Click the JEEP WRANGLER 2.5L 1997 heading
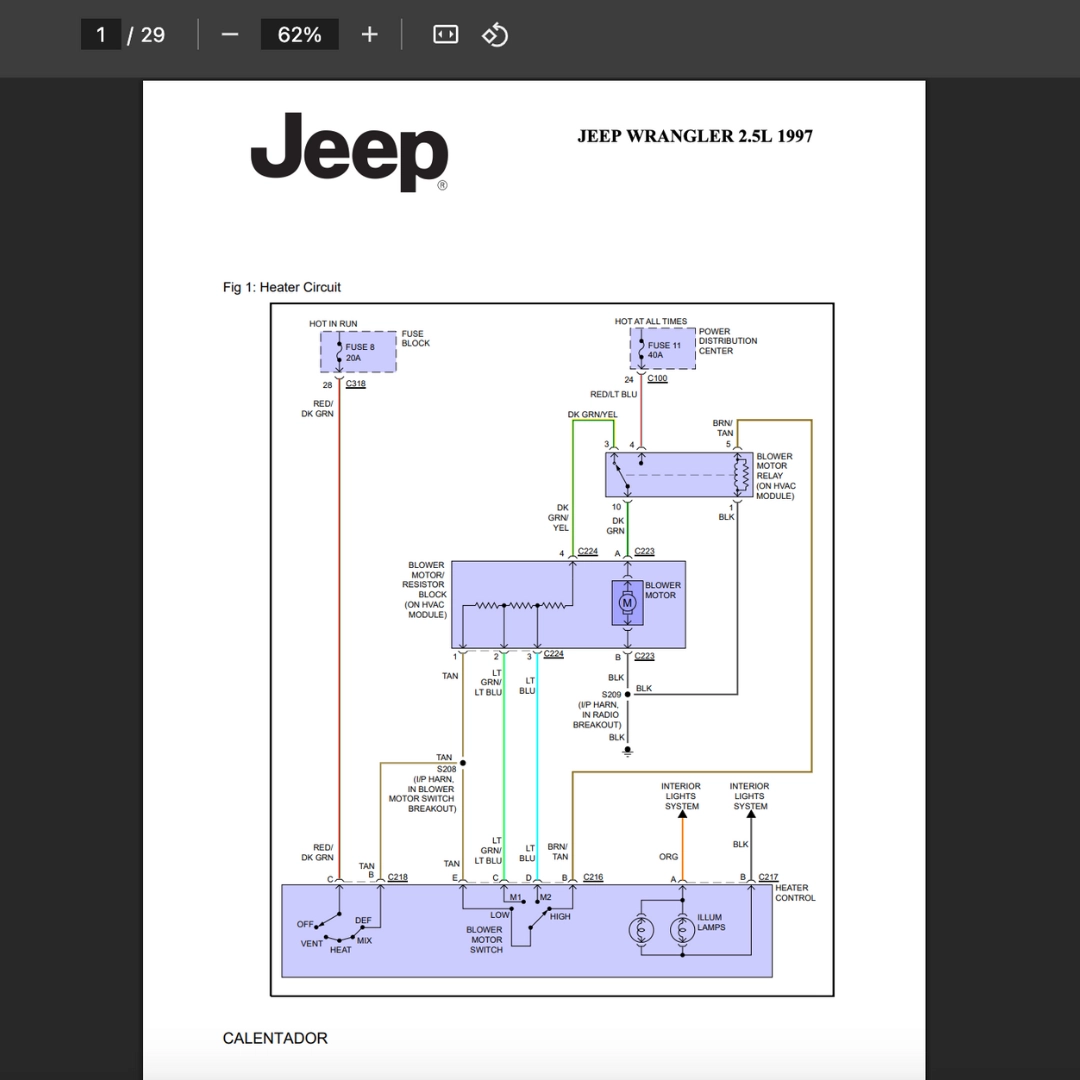Viewport: 1080px width, 1080px height. (x=695, y=136)
